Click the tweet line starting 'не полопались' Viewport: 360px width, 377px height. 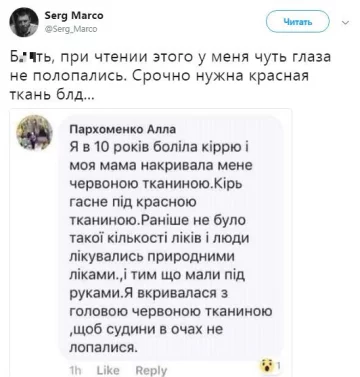coord(159,76)
